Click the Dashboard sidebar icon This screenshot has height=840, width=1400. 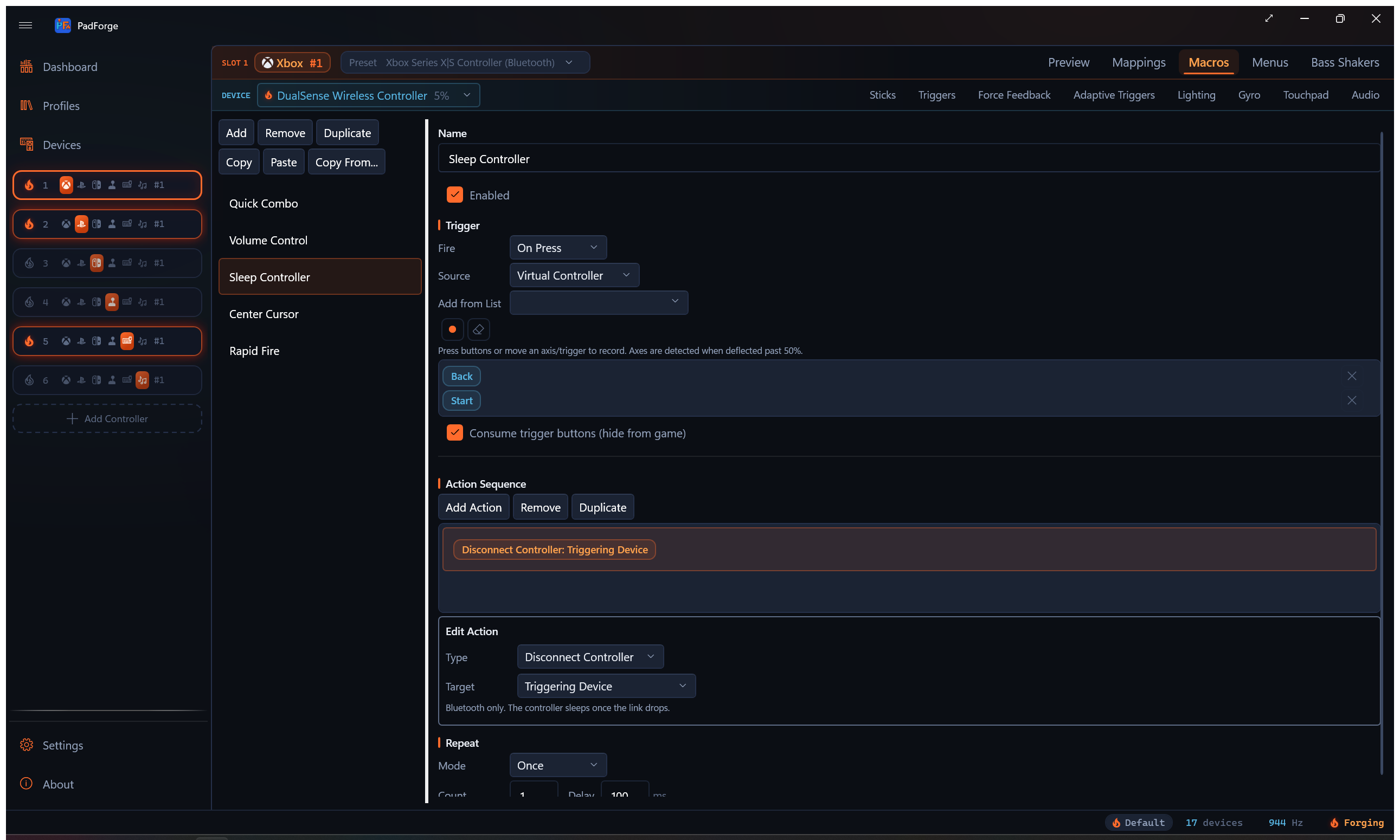26,67
